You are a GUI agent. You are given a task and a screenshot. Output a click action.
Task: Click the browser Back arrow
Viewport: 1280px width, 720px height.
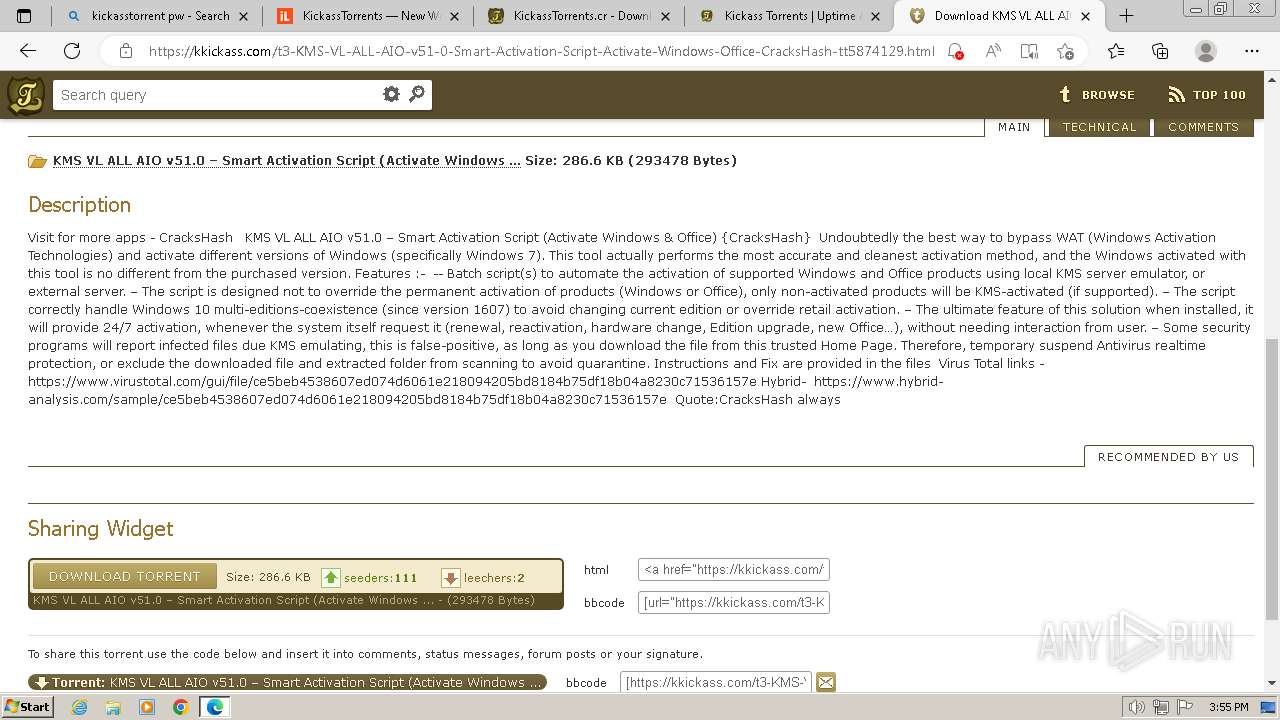point(28,51)
